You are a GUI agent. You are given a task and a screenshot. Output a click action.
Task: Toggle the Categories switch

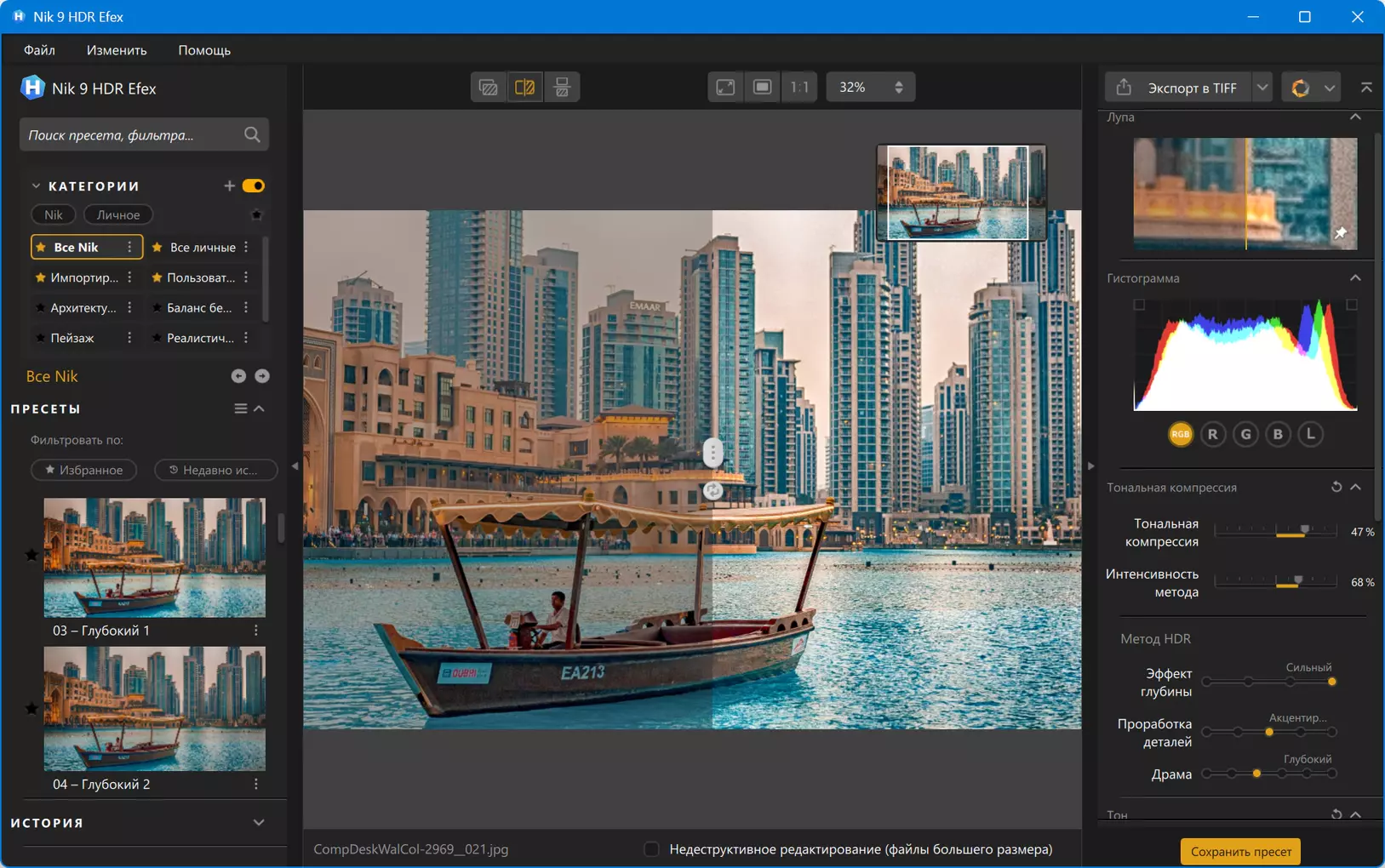[253, 186]
